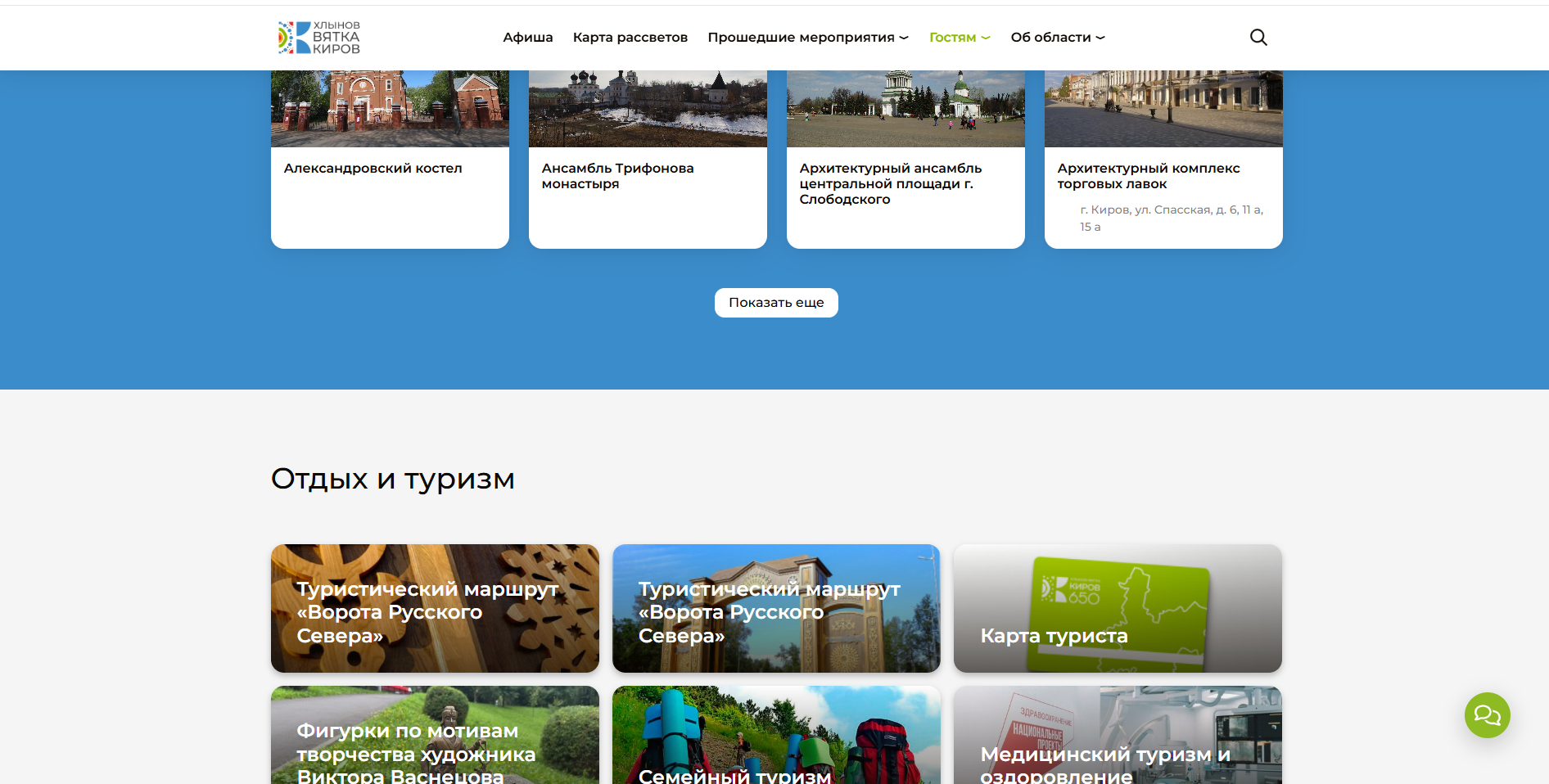Click the Слободской central square photo
Screen dimensions: 1549x784
point(905,109)
